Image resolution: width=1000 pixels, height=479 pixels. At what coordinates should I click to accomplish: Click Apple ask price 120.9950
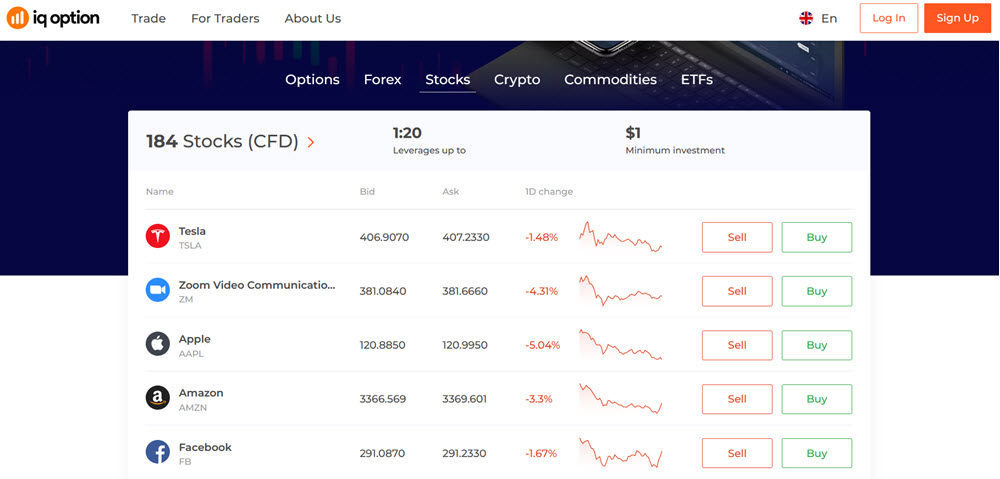pyautogui.click(x=465, y=345)
